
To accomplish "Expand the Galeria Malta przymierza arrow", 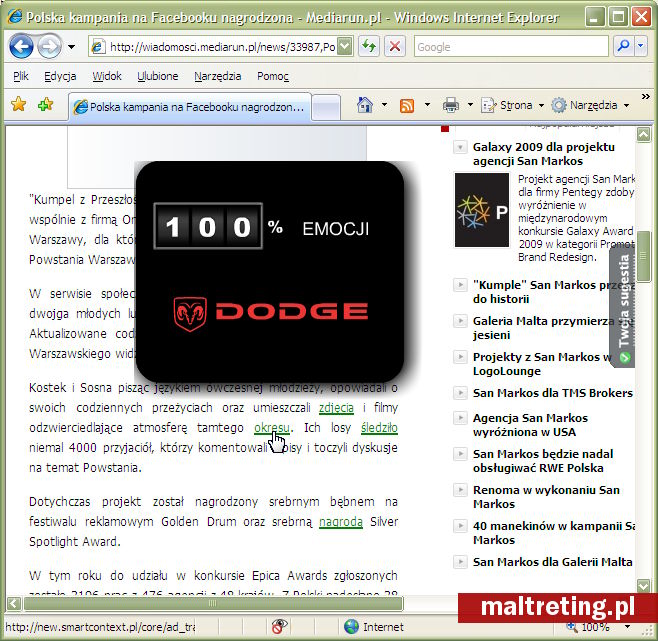I will (460, 321).
